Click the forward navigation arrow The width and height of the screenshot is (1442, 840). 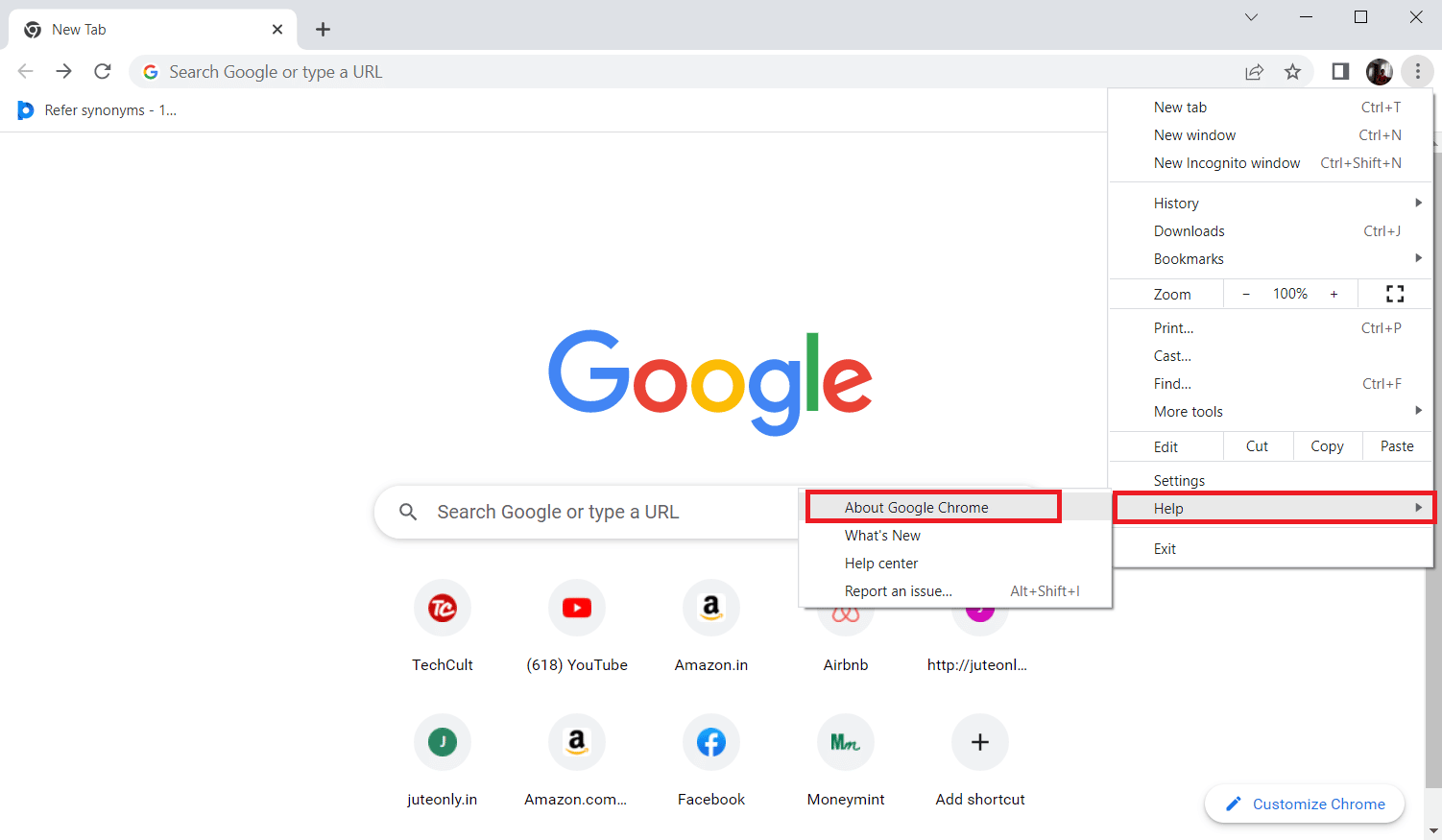coord(63,71)
